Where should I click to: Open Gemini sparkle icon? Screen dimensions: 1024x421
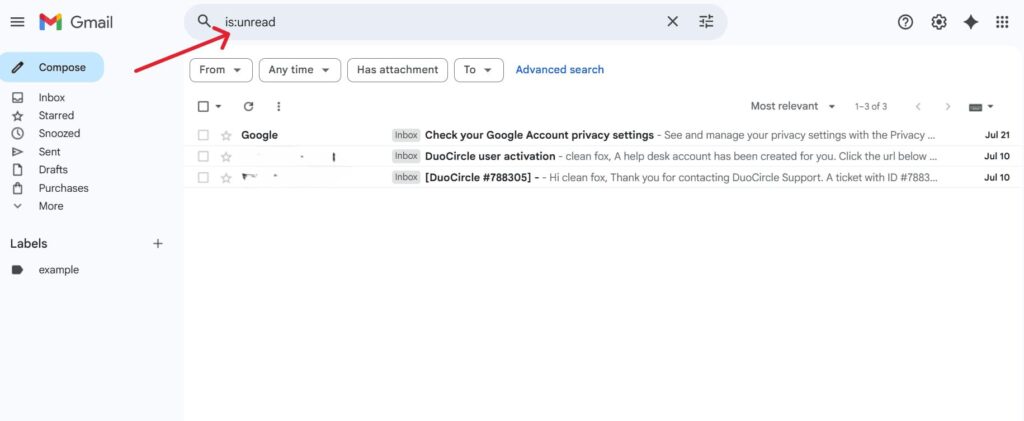click(x=971, y=22)
